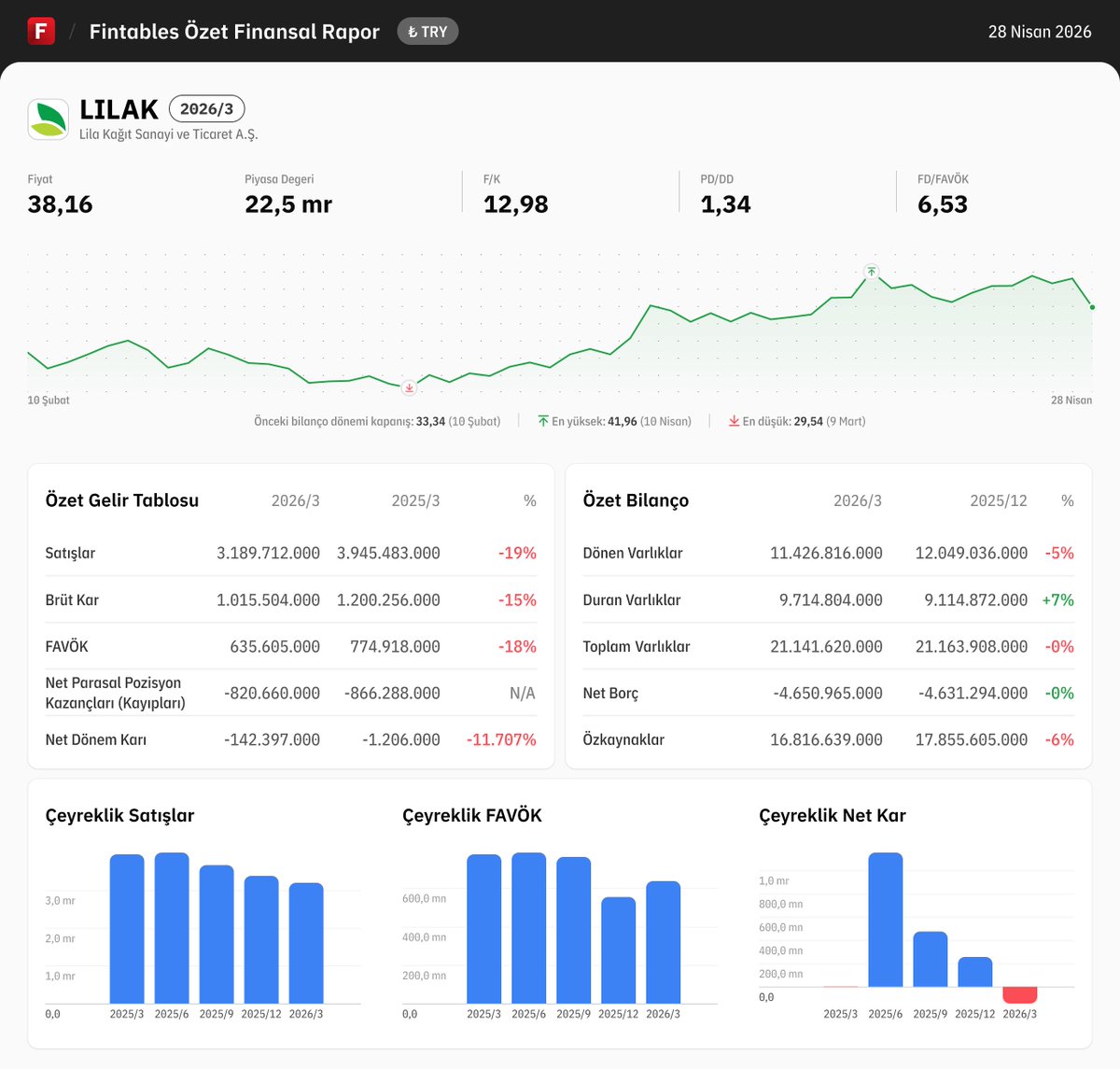Screen dimensions: 1120x1069
Task: Click the Özet Bilanço heading
Action: point(636,500)
